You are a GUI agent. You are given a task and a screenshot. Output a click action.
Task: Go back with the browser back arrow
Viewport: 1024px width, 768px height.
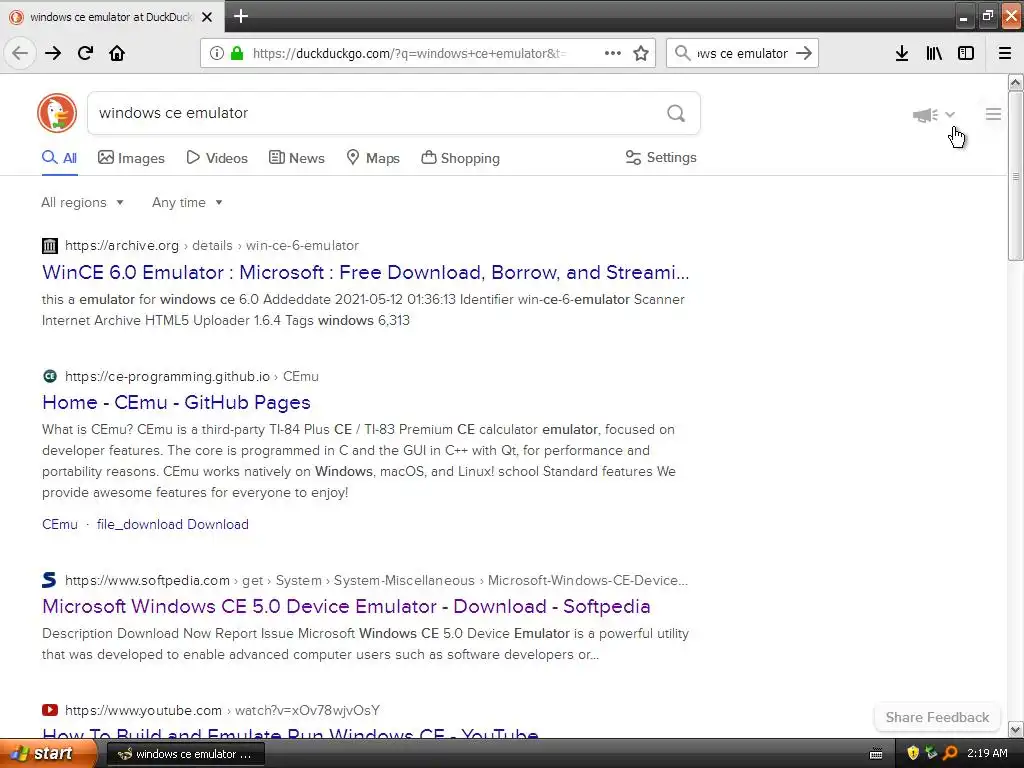coord(20,53)
